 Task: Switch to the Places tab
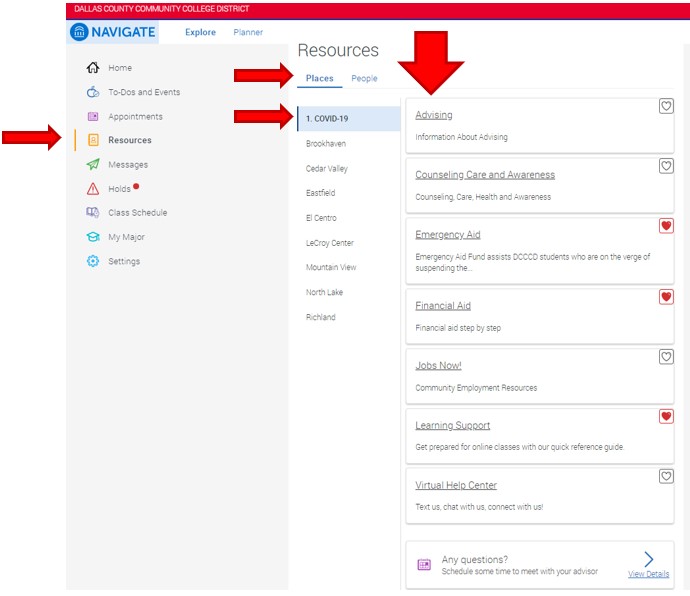[319, 78]
